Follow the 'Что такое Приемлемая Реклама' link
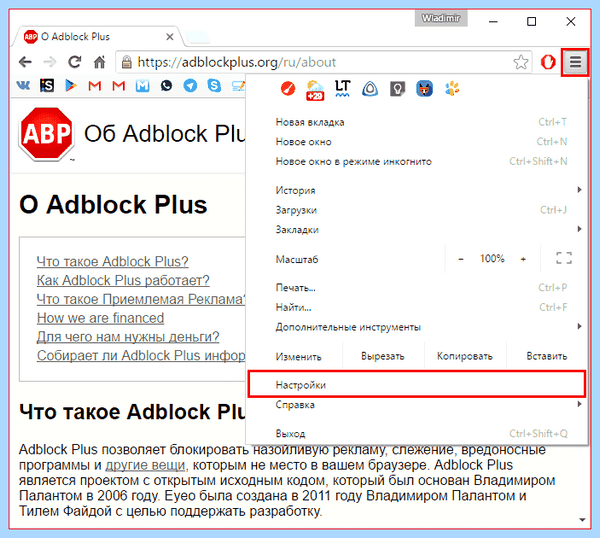This screenshot has height=538, width=600. pos(141,299)
